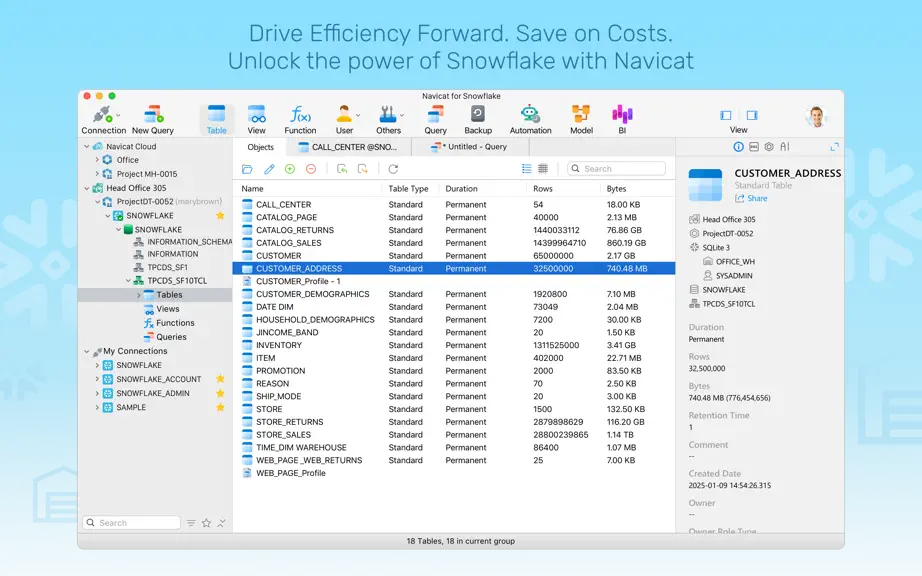Open the AI tab in right panel

tap(784, 147)
